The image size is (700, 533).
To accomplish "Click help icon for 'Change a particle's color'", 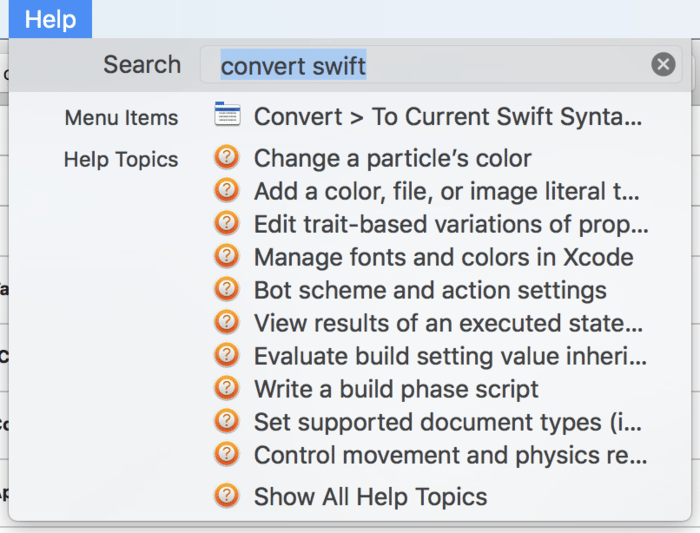I will [x=227, y=158].
